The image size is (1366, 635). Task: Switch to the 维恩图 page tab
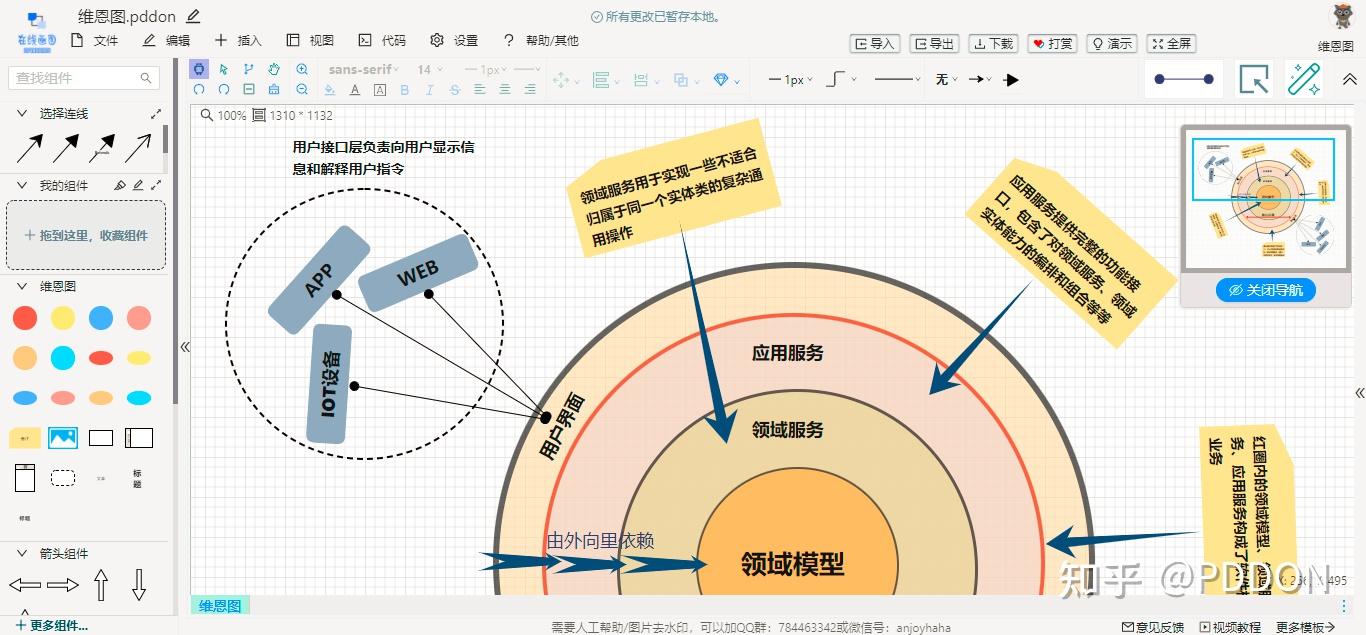point(220,606)
